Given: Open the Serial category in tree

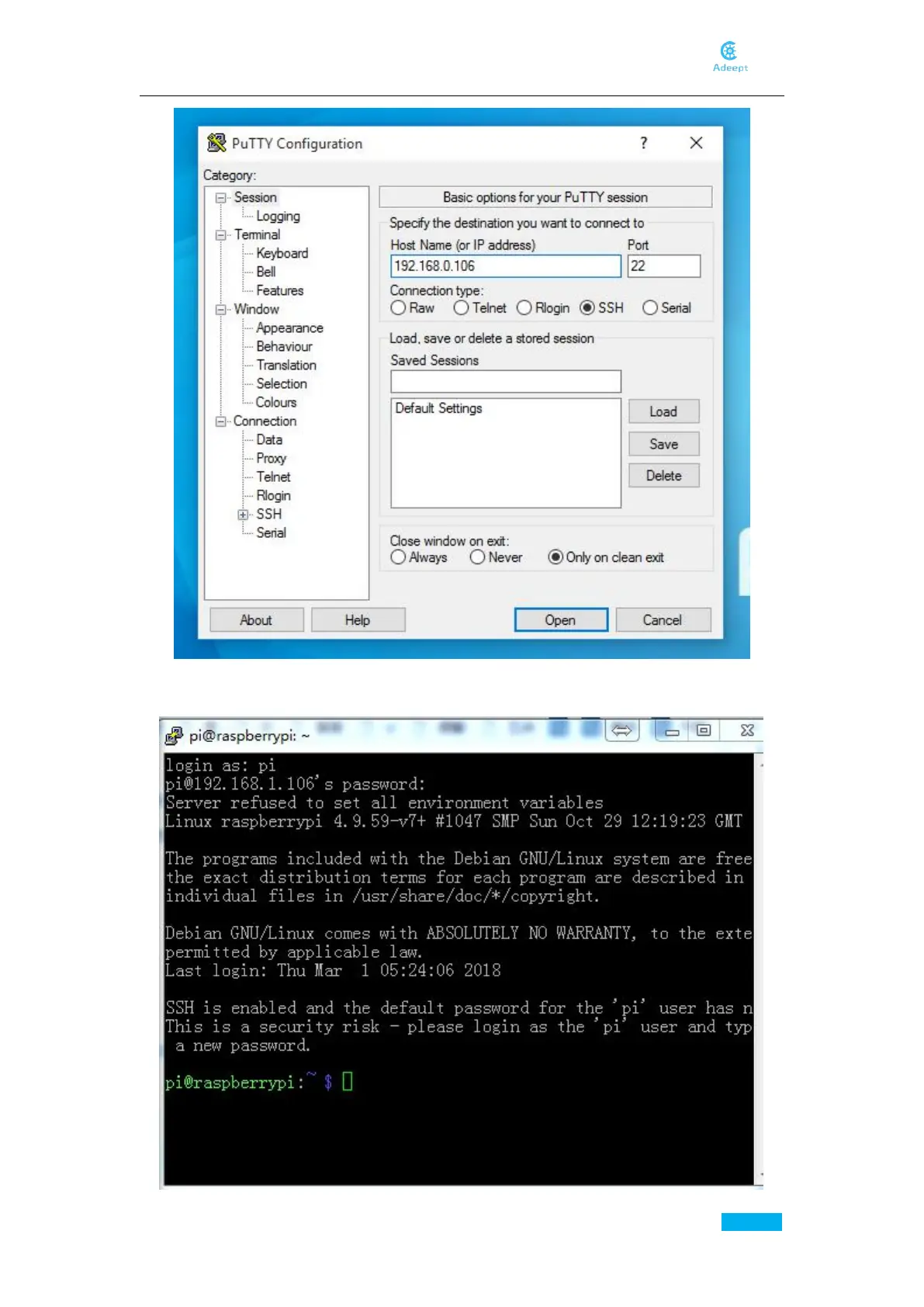Looking at the screenshot, I should 271,532.
